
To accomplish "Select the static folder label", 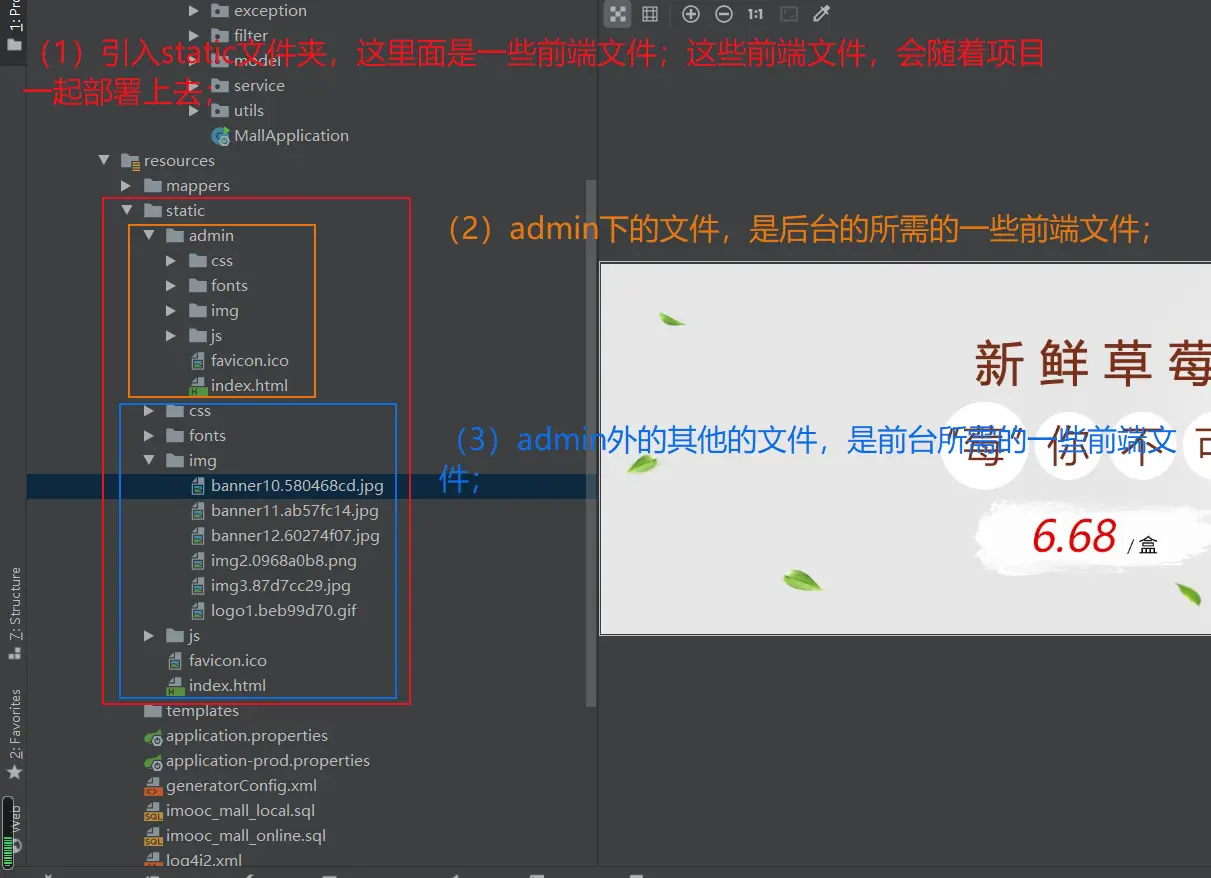I will coord(185,211).
